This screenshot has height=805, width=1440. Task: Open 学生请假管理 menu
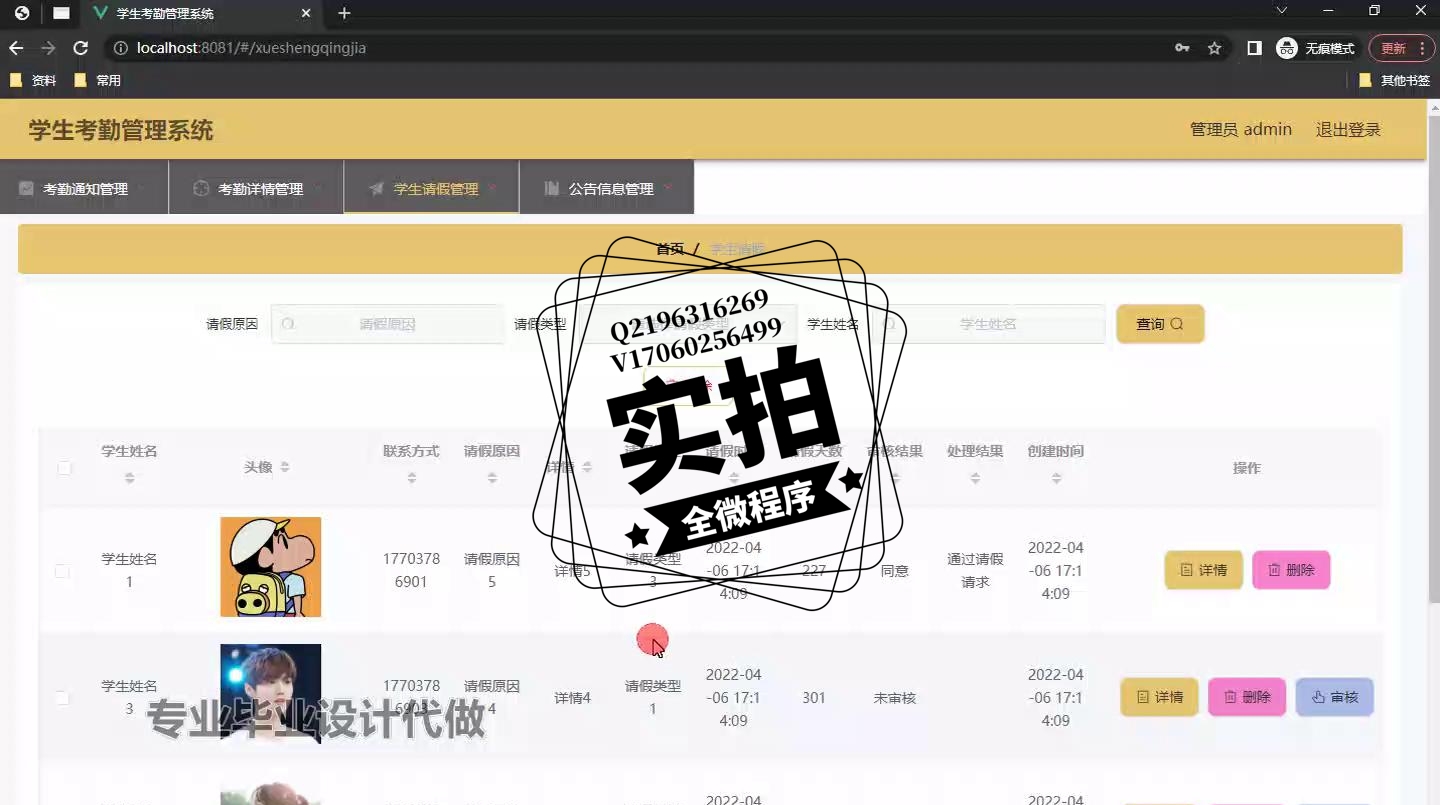(431, 188)
